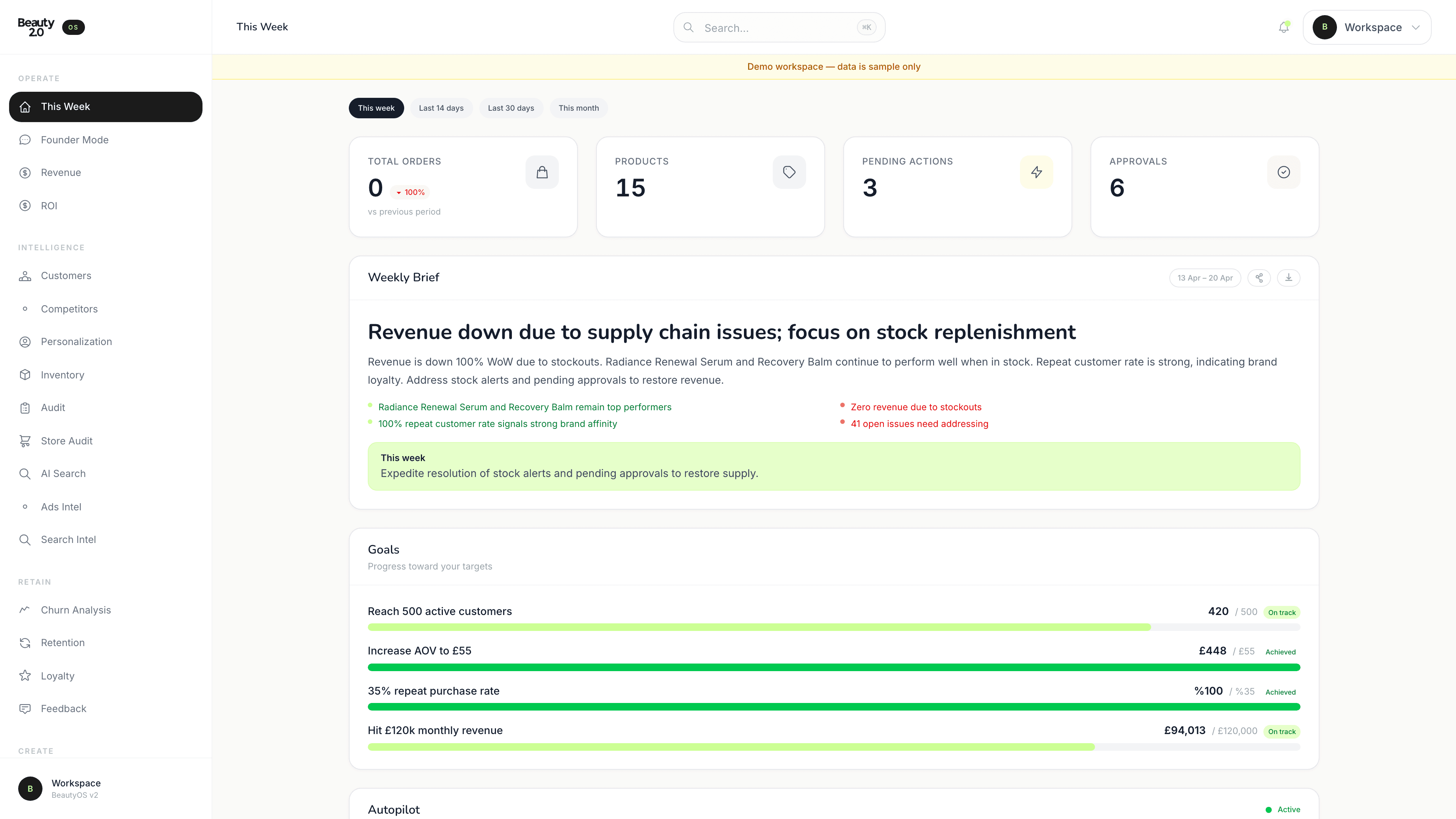1456x819 pixels.
Task: Click the Total Orders card
Action: coord(463,187)
